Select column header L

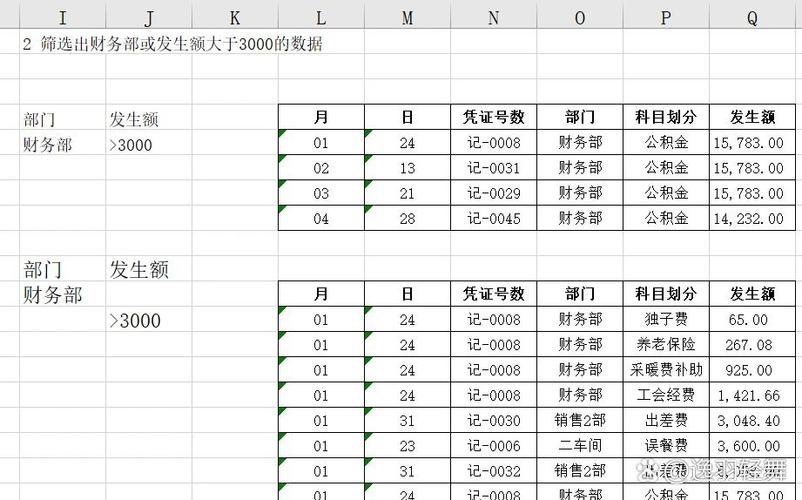(321, 18)
